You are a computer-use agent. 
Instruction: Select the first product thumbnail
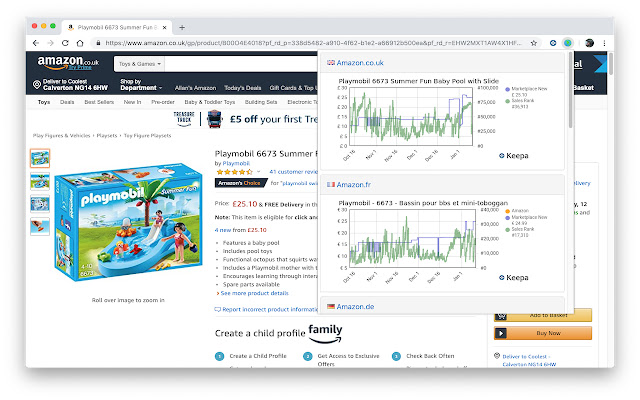coord(40,158)
